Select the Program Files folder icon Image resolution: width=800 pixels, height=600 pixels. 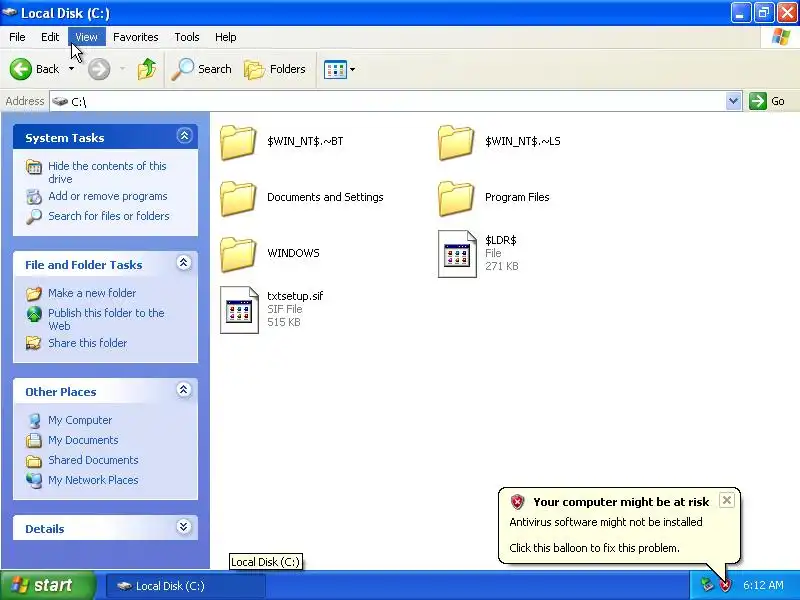tap(456, 198)
